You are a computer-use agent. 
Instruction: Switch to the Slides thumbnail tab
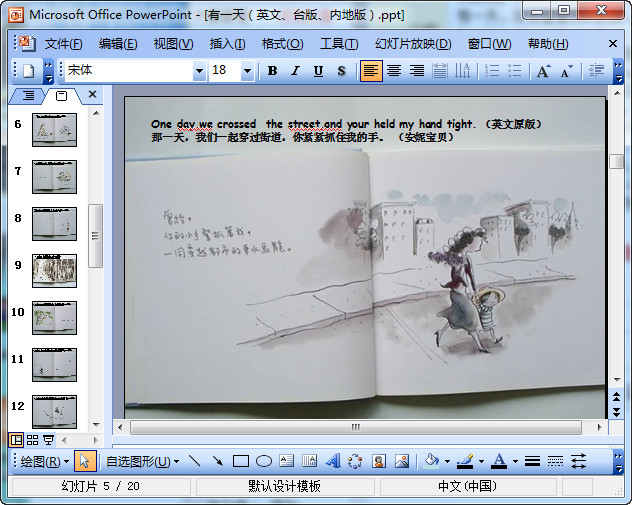(61, 96)
